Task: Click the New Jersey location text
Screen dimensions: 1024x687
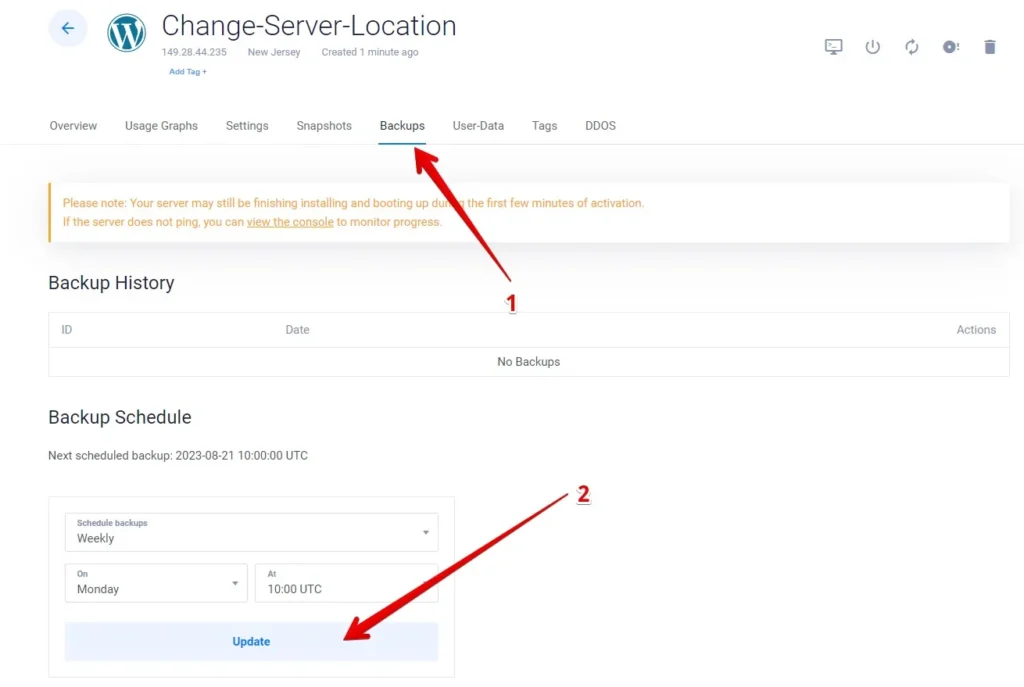Action: [x=274, y=52]
